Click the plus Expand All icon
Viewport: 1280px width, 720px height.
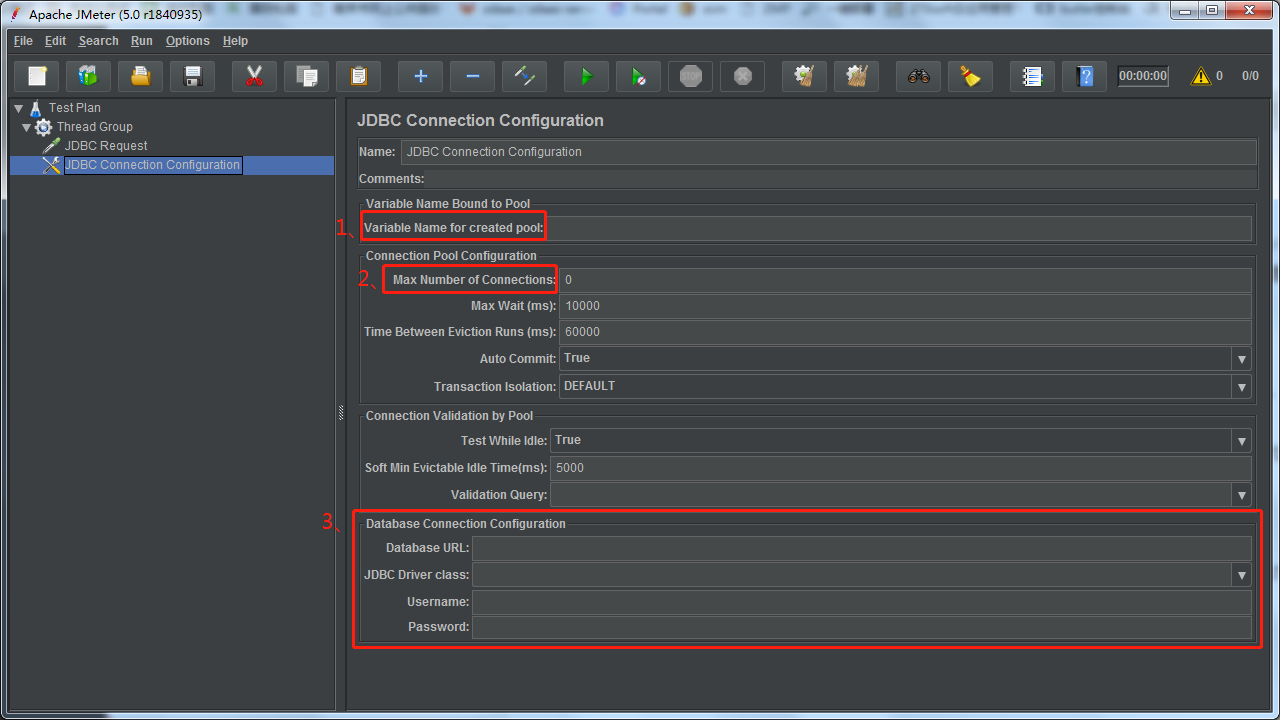point(420,76)
